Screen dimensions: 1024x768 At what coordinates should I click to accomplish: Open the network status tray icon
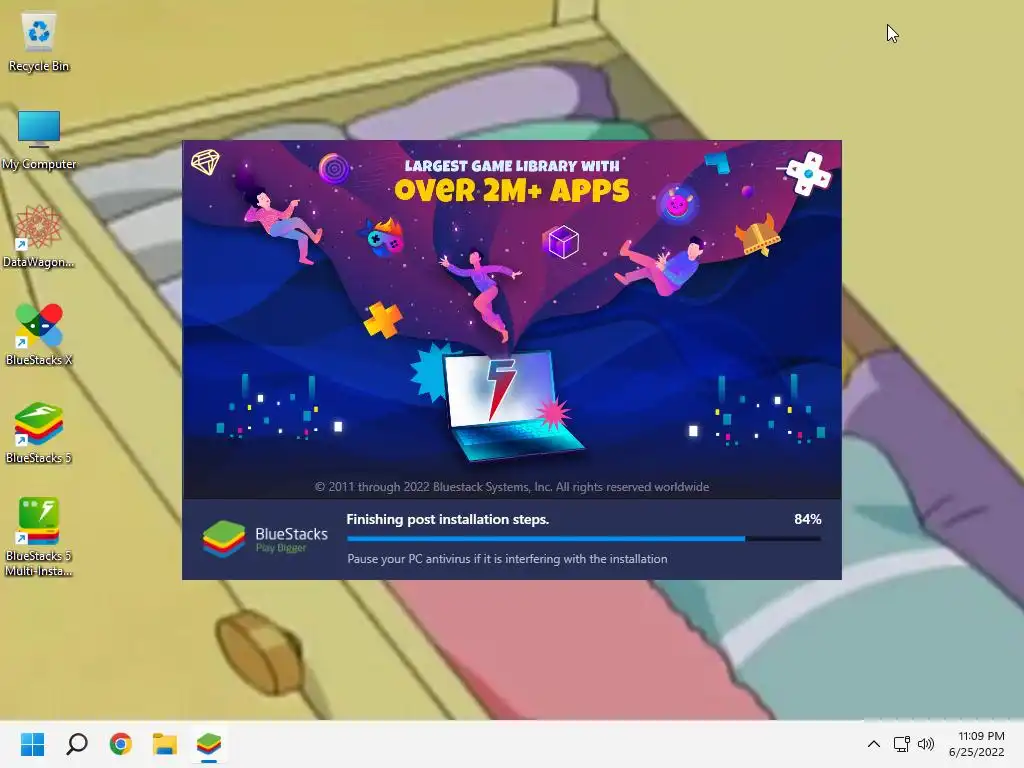click(x=901, y=744)
